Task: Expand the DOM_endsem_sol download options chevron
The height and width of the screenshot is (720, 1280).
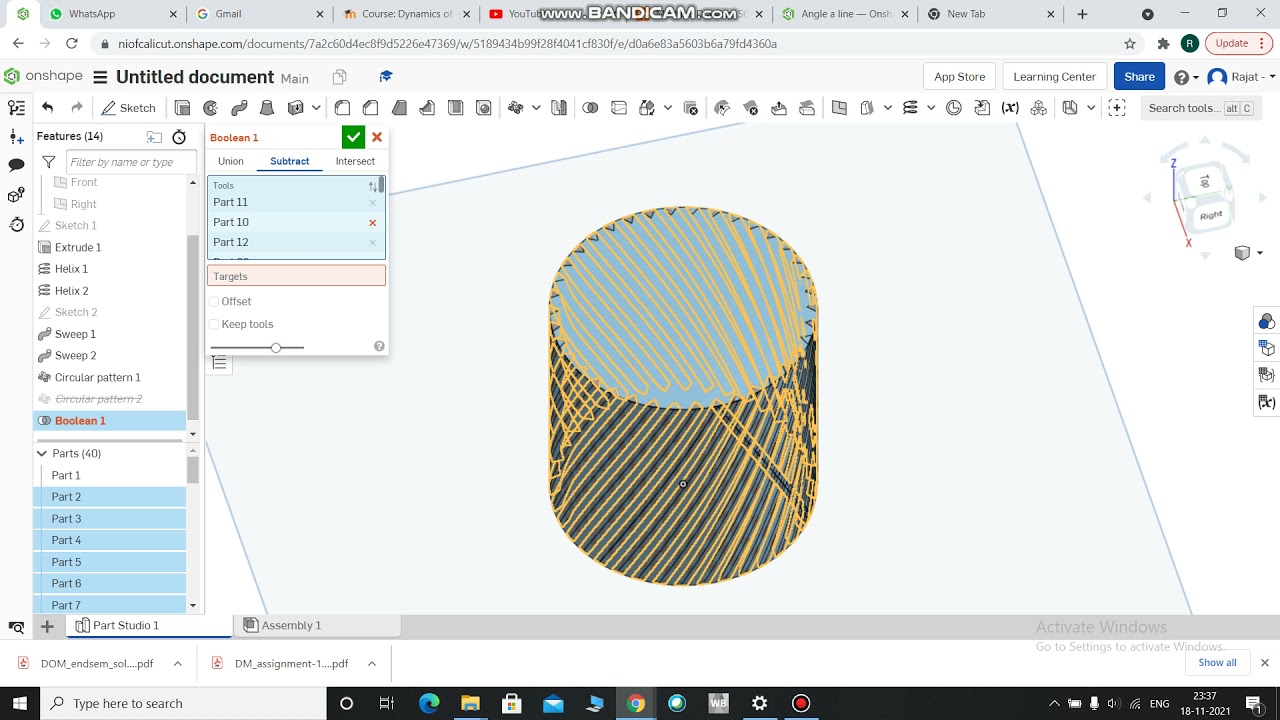Action: click(x=178, y=663)
